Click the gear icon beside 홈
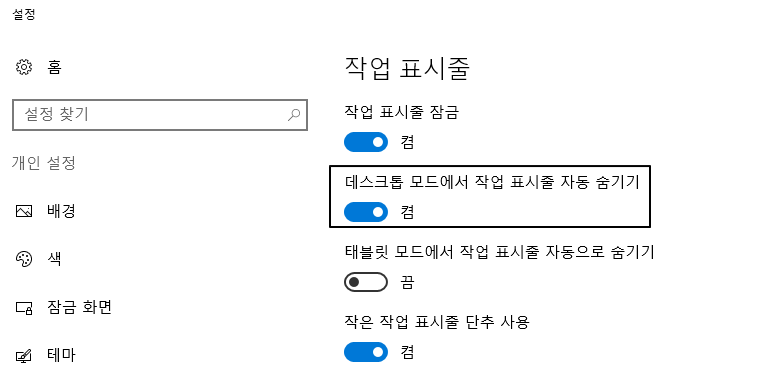 tap(24, 67)
